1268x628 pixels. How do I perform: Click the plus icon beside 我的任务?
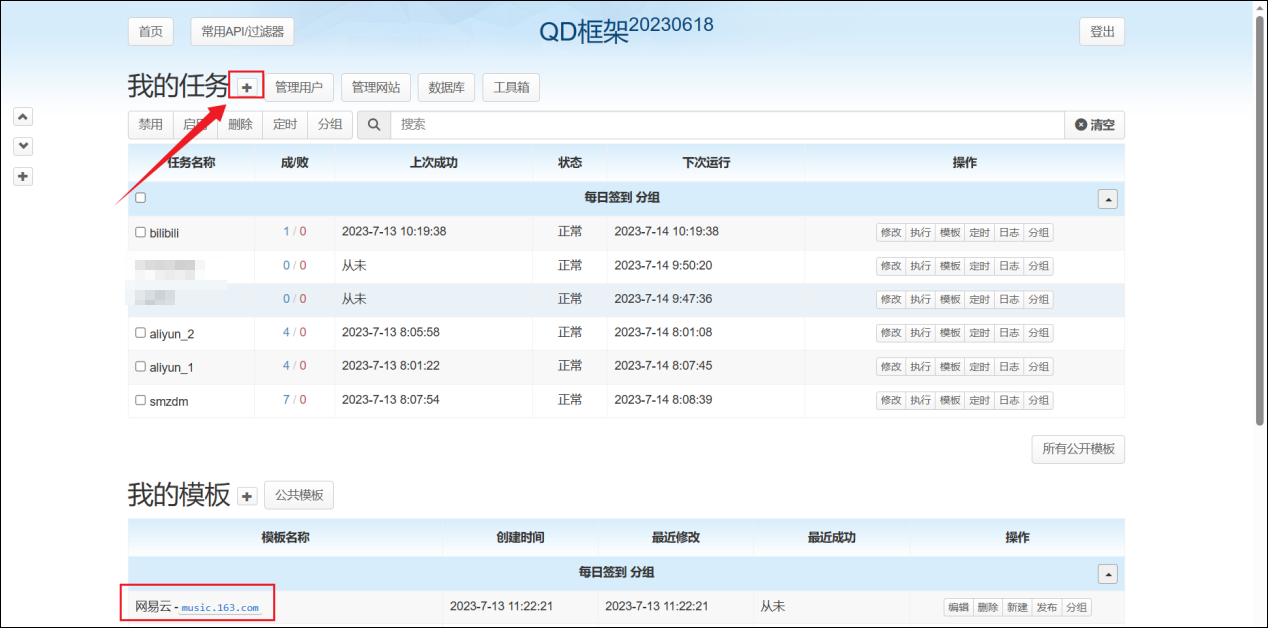point(247,88)
